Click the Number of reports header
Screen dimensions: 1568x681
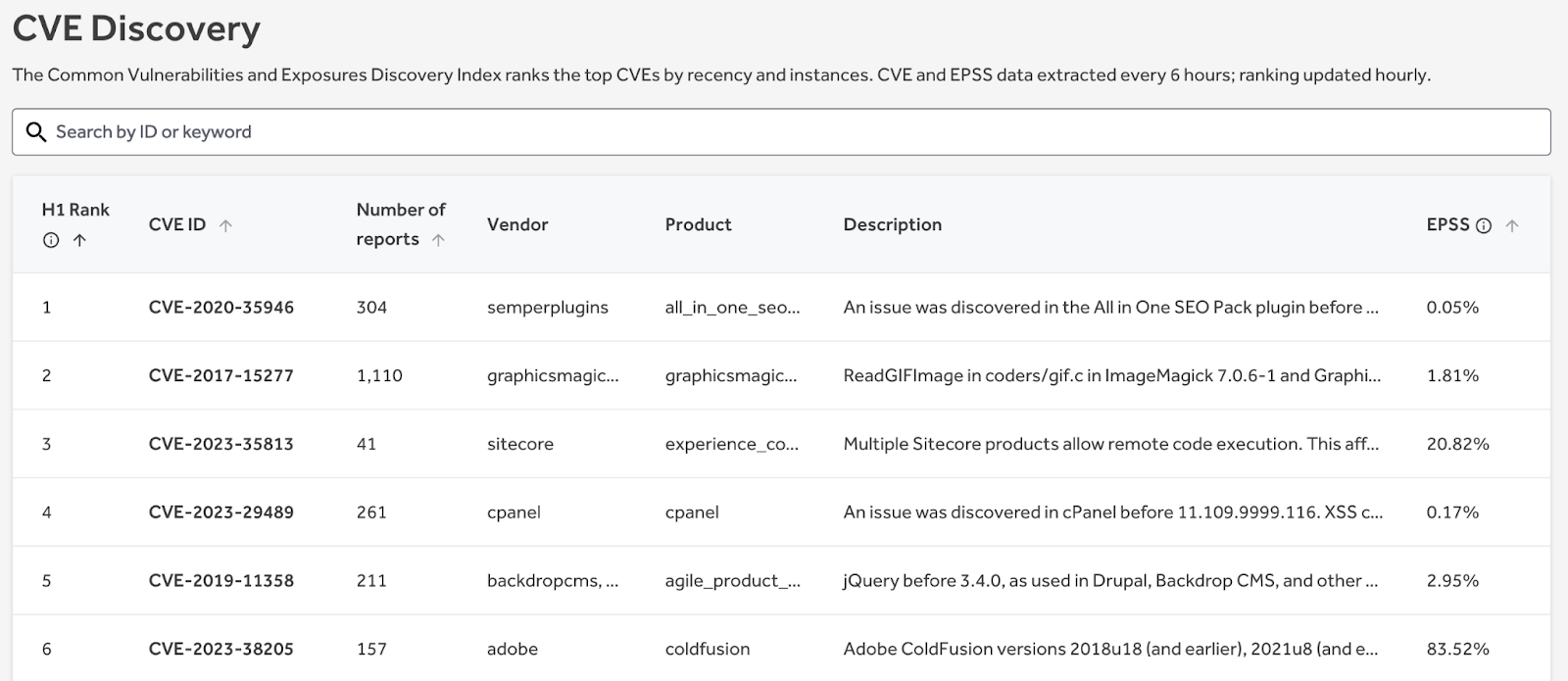(x=401, y=224)
